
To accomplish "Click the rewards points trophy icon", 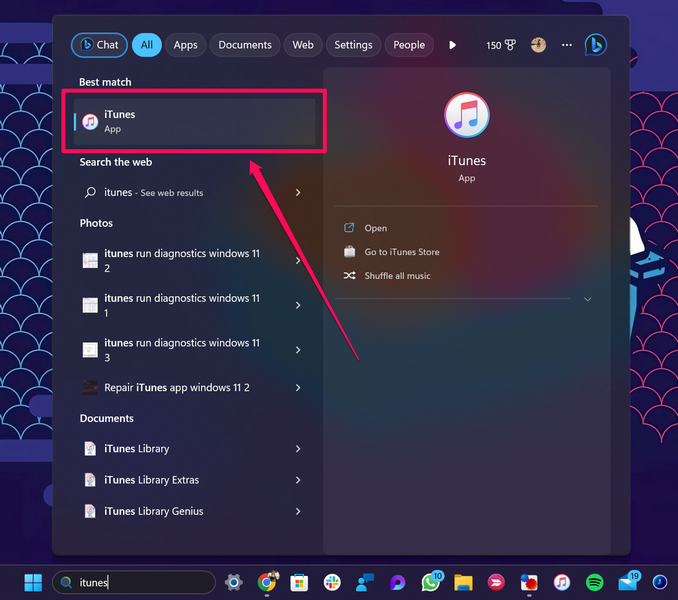I will pyautogui.click(x=508, y=45).
